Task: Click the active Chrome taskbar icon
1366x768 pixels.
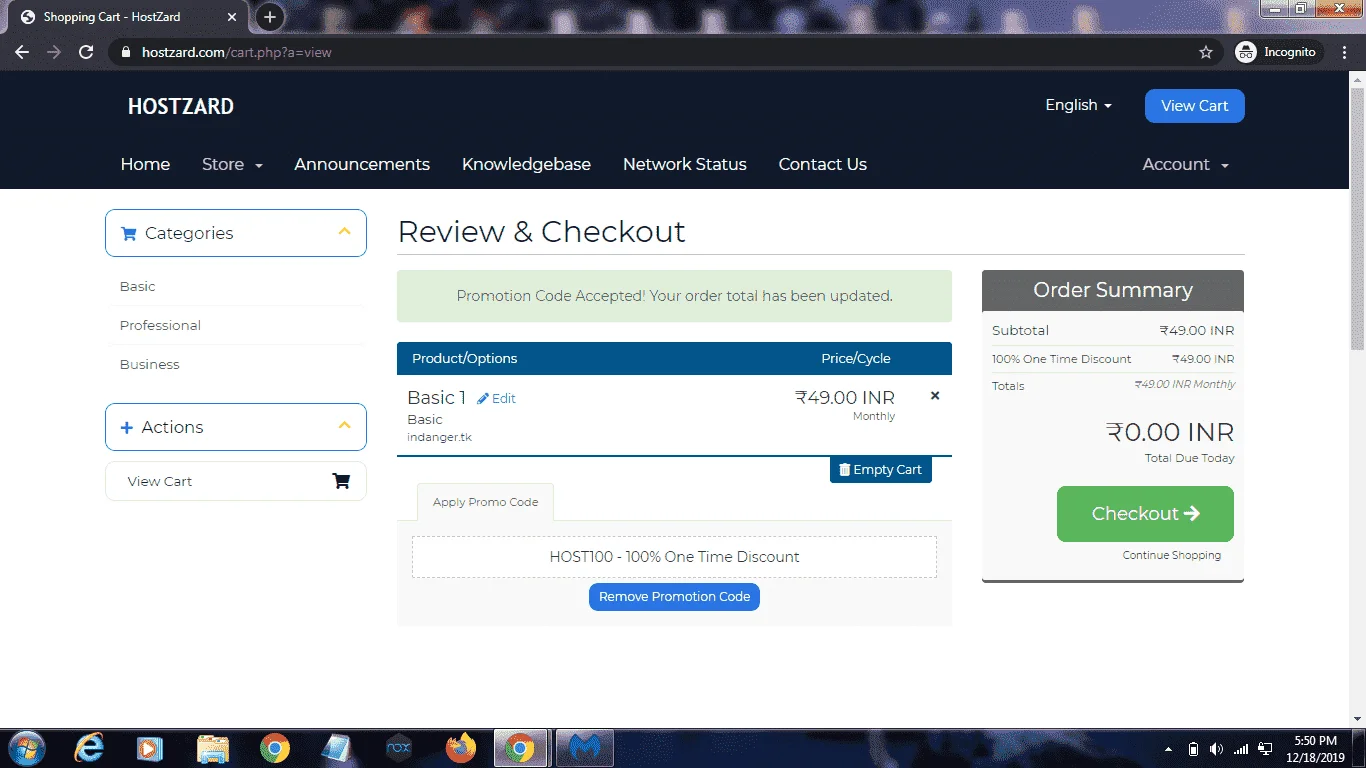Action: point(520,748)
